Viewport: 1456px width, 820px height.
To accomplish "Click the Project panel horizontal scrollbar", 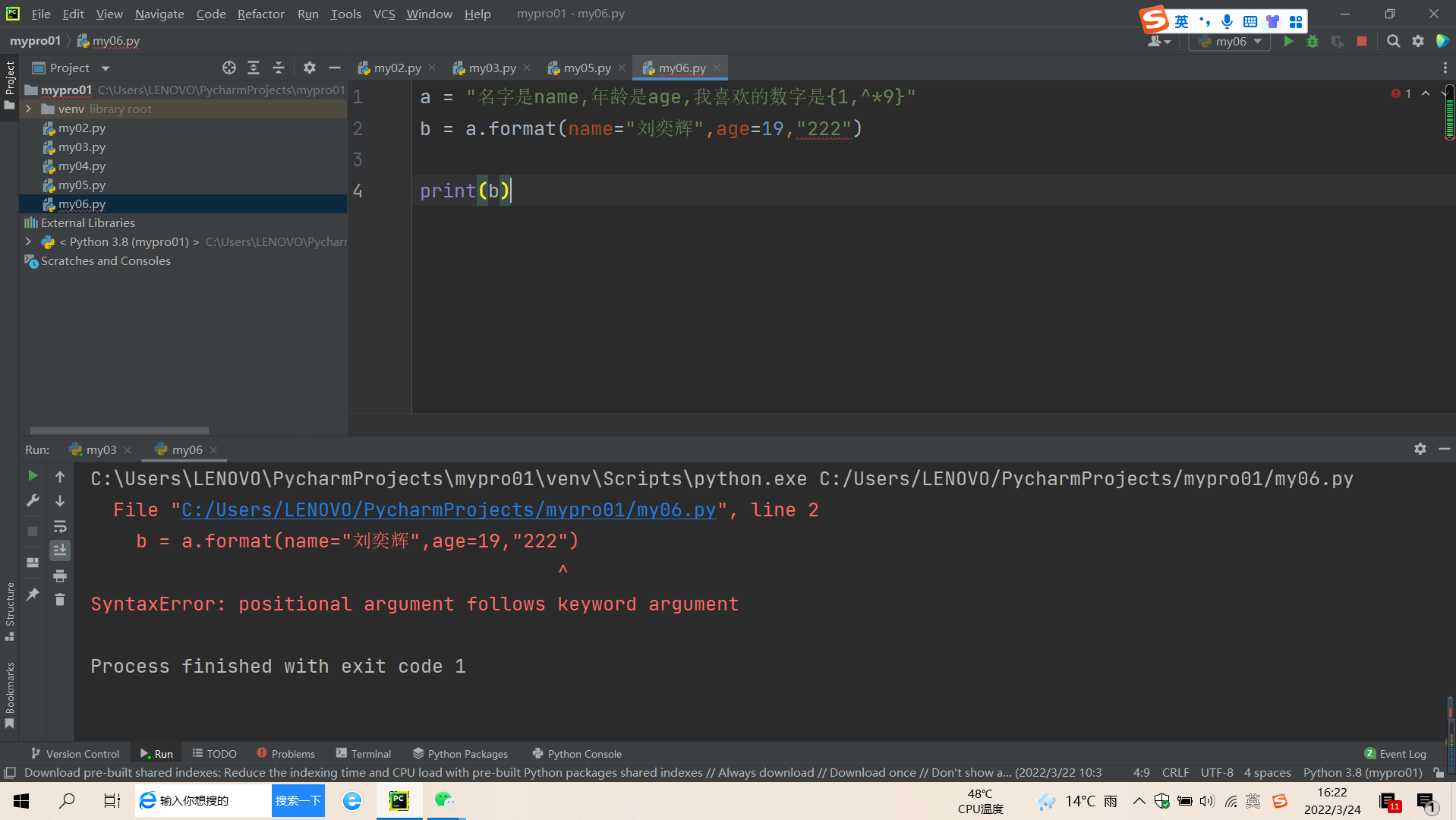I will pyautogui.click(x=119, y=430).
